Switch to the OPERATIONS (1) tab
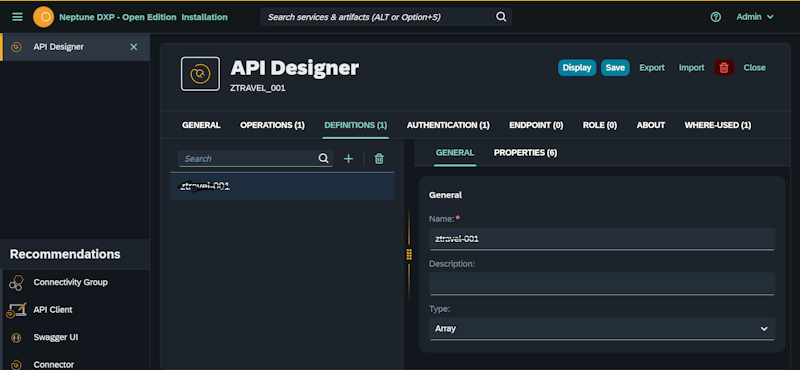Viewport: 800px width, 370px height. click(x=272, y=125)
